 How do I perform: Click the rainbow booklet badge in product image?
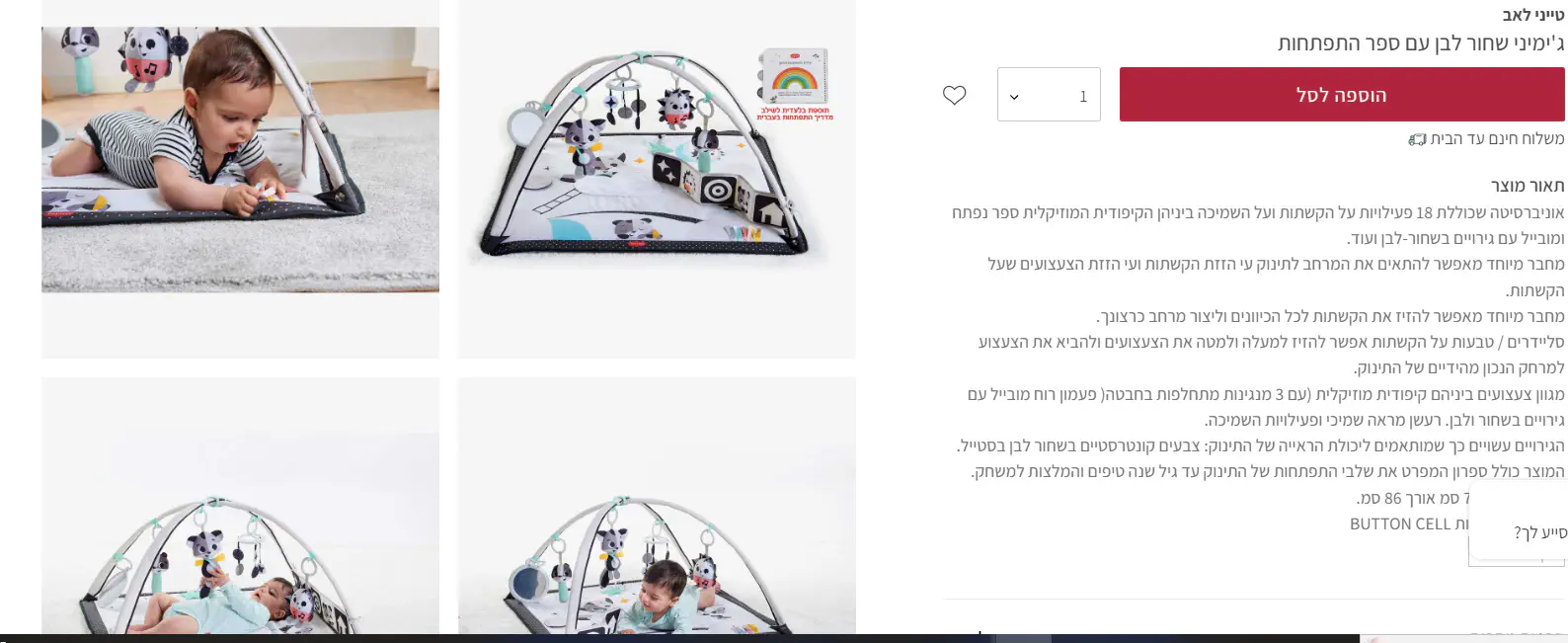[x=794, y=75]
